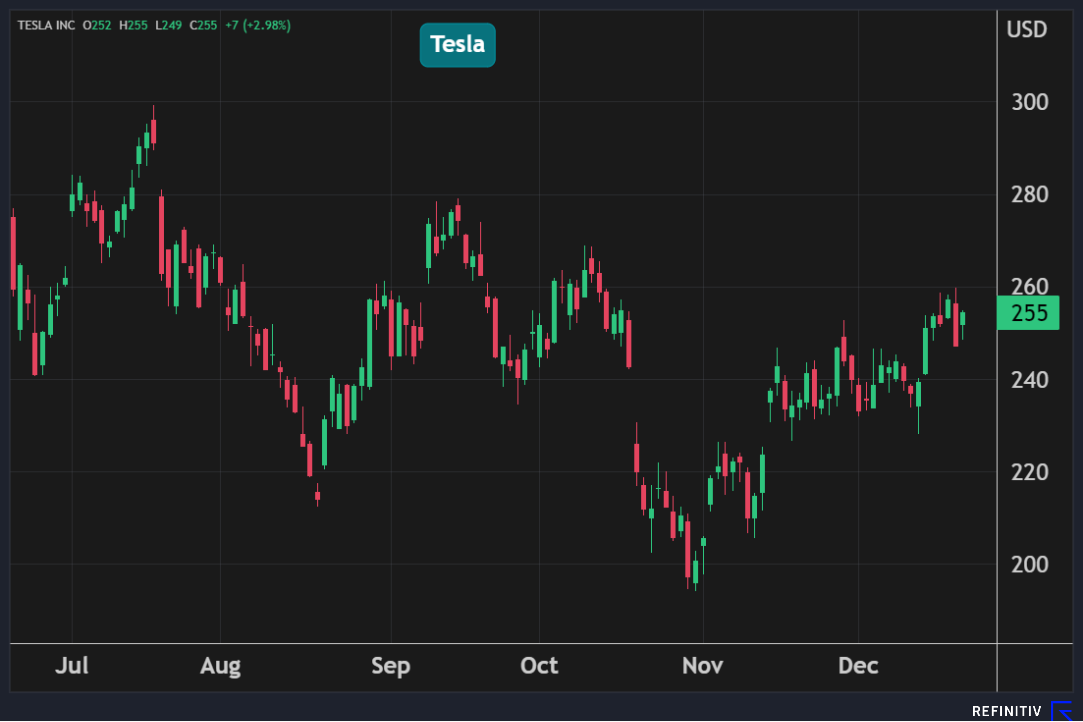Select the Jul label on time axis
1083x722 pixels.
pyautogui.click(x=72, y=666)
